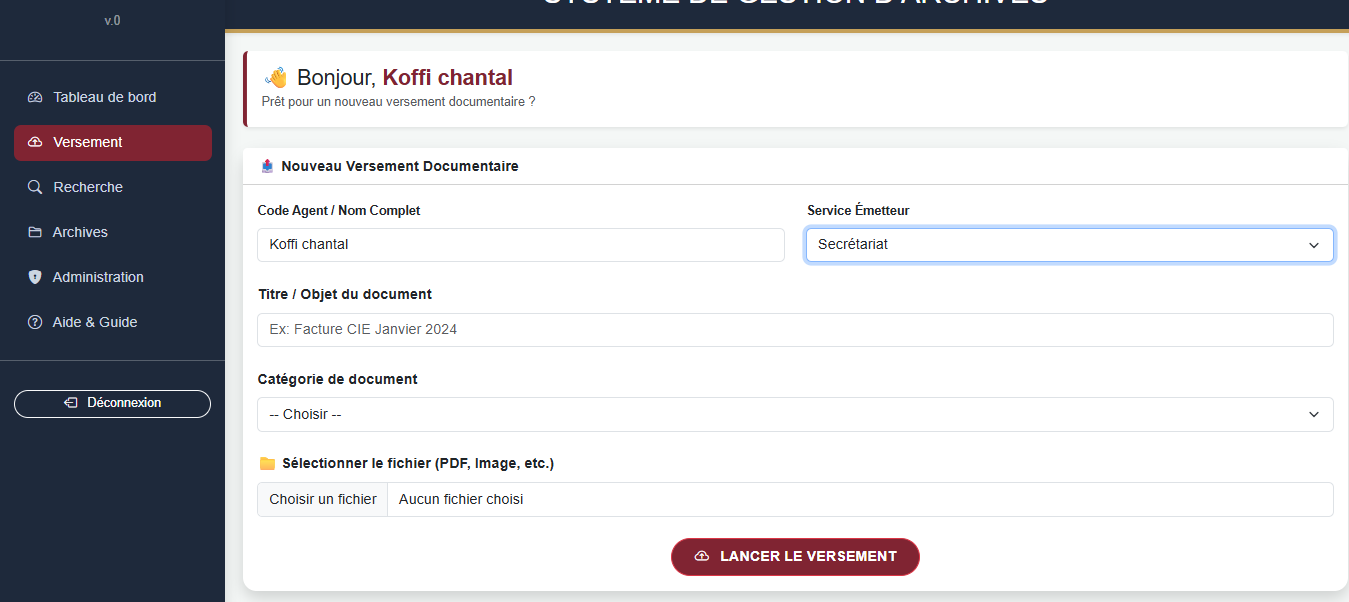Image resolution: width=1349 pixels, height=602 pixels.
Task: Go to the Administration section
Action: 100,277
